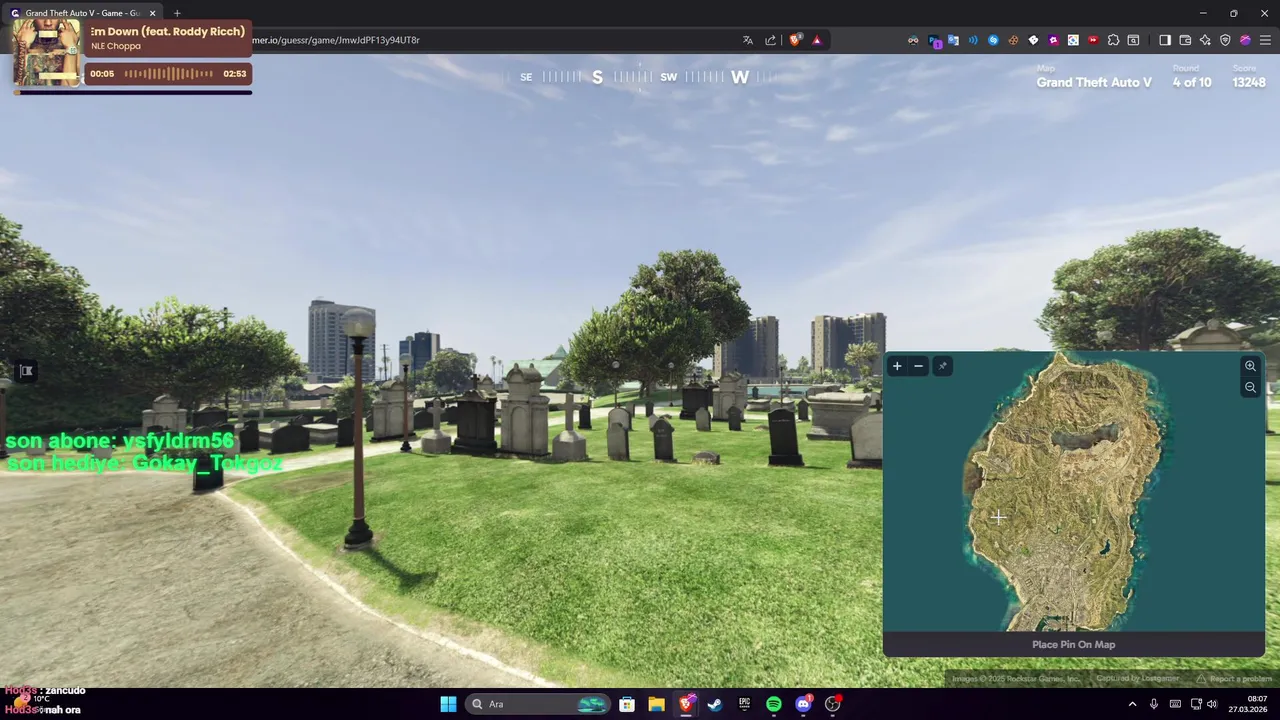Click the Report a problem link
1280x720 pixels.
[x=1234, y=679]
